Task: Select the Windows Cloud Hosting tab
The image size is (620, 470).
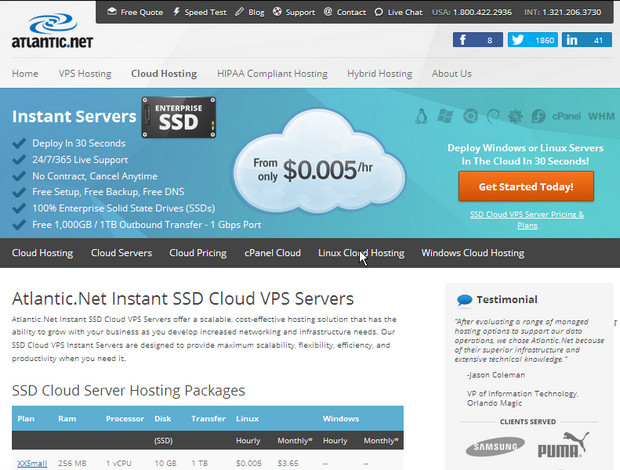Action: click(x=473, y=253)
